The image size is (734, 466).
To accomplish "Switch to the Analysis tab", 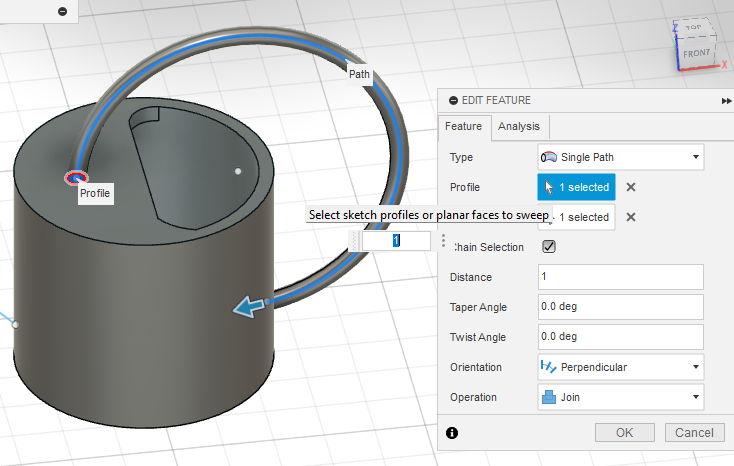I will (x=519, y=126).
